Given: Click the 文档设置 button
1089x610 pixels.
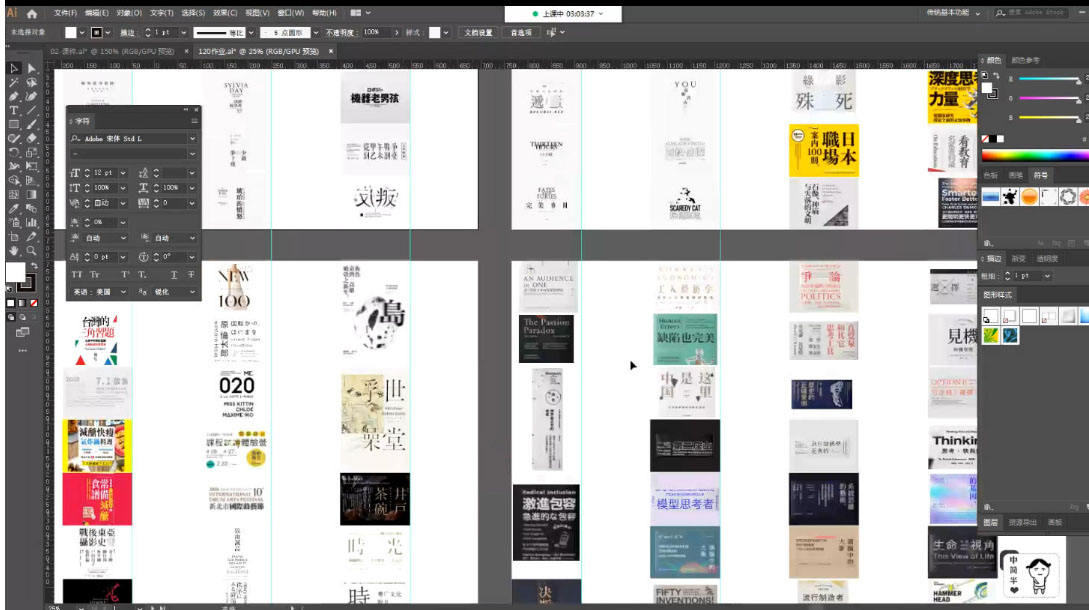Looking at the screenshot, I should [x=478, y=33].
